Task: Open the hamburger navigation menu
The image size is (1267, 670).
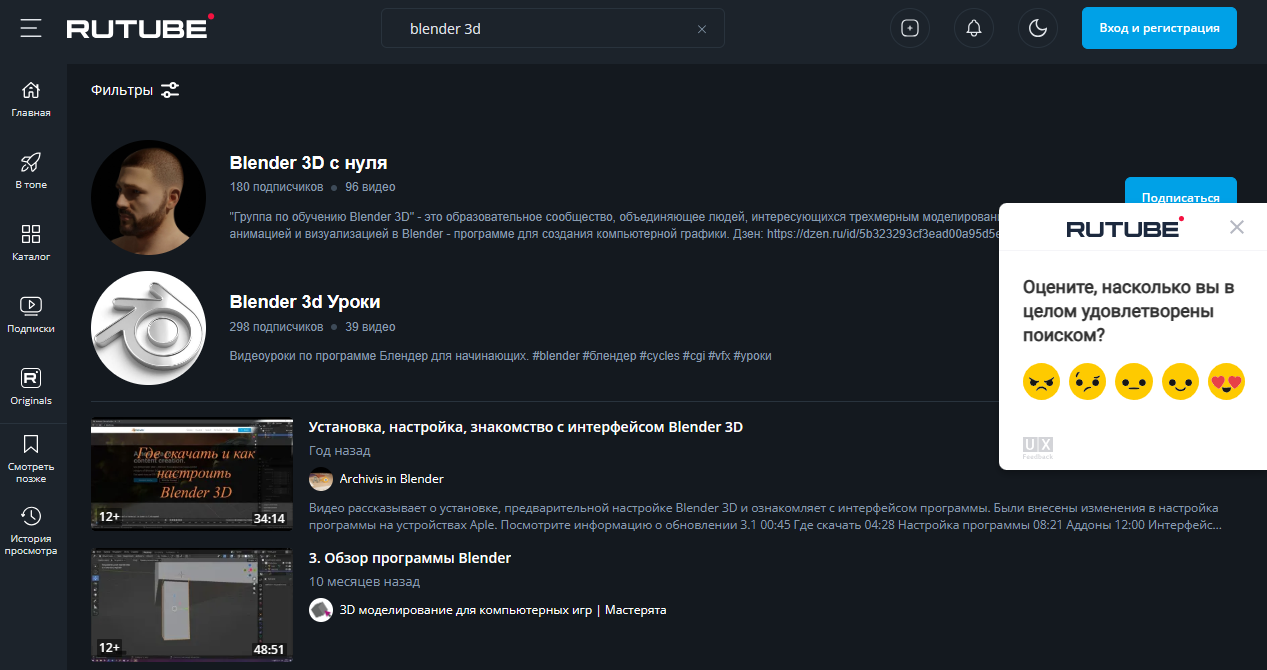Action: [x=31, y=28]
